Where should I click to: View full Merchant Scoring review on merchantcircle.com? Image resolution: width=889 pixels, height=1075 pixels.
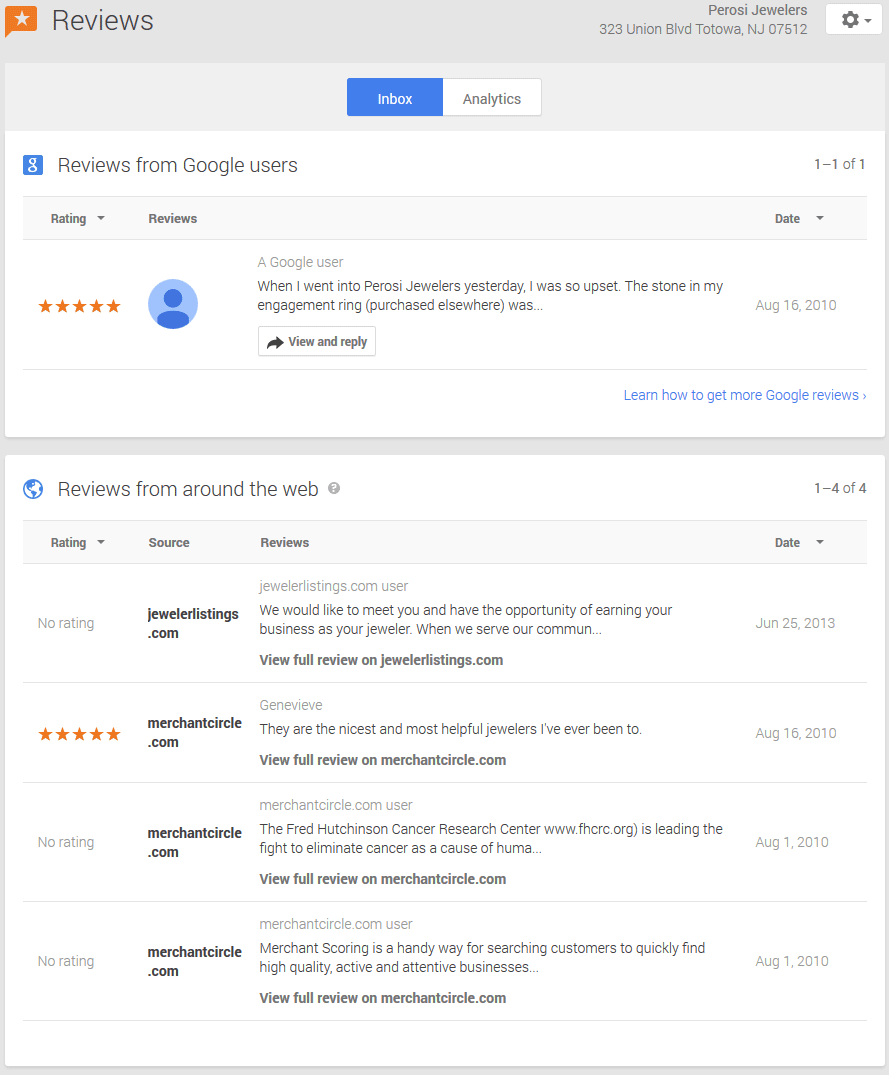(382, 998)
